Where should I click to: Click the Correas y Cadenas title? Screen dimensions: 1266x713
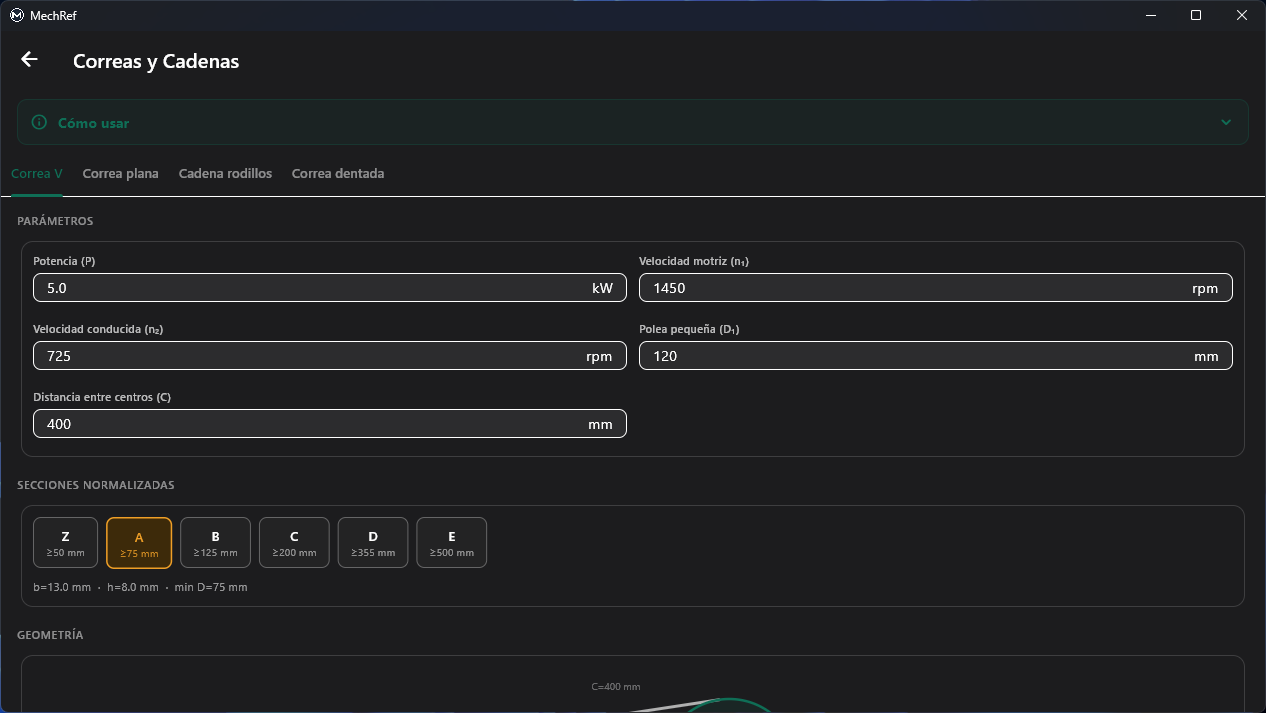(x=156, y=61)
